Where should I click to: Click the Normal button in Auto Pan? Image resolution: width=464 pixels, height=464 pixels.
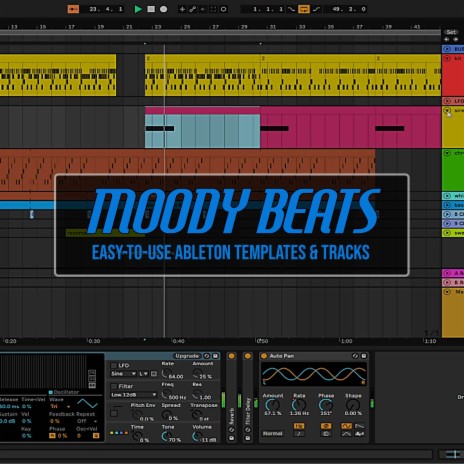(272, 433)
